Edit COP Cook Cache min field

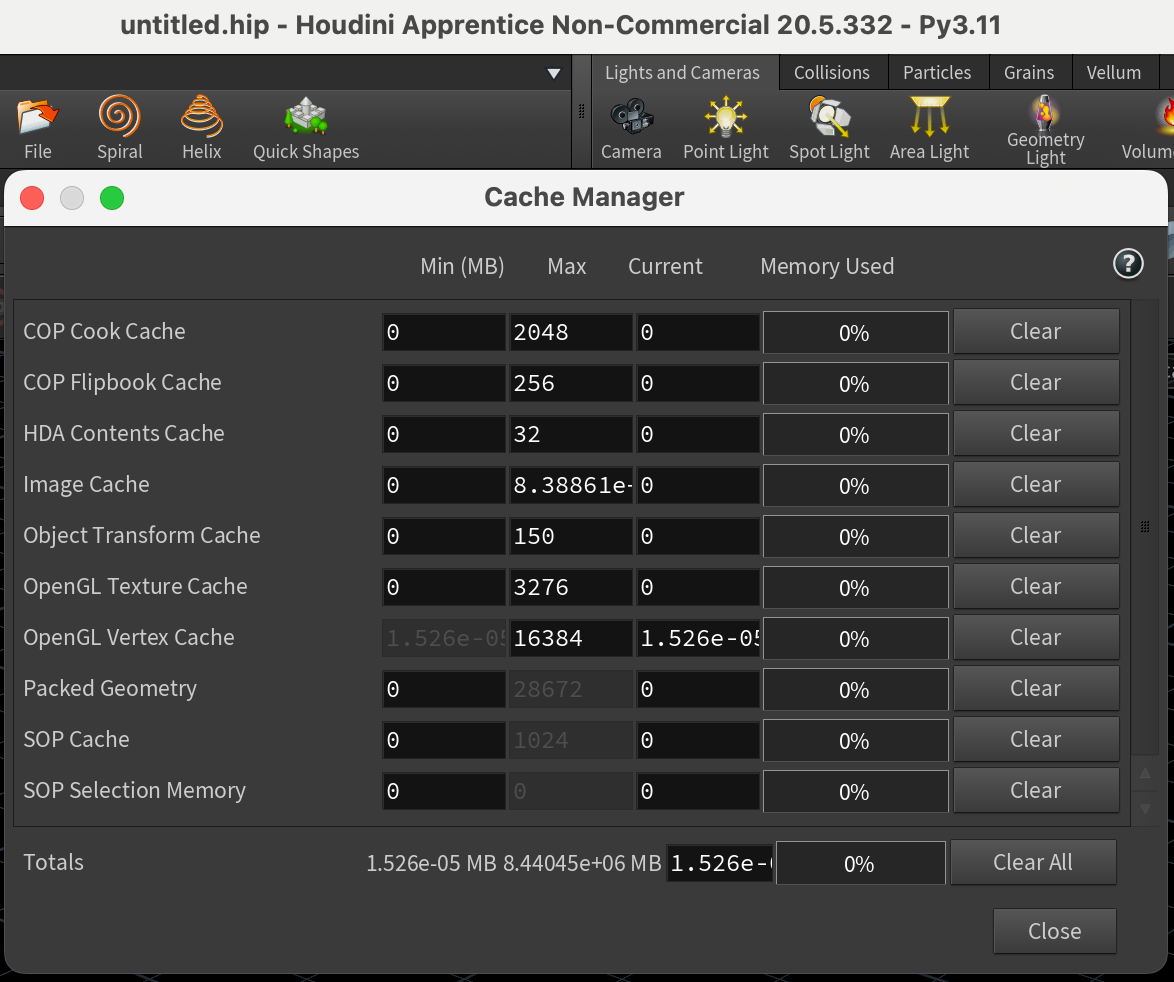(444, 332)
